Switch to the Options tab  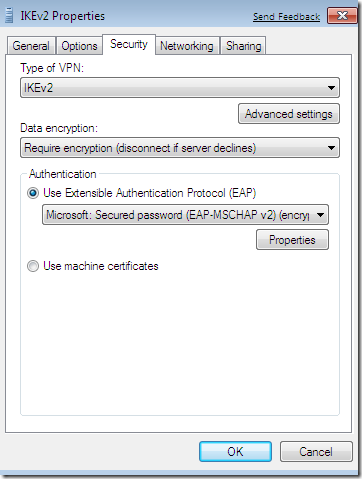tap(79, 46)
